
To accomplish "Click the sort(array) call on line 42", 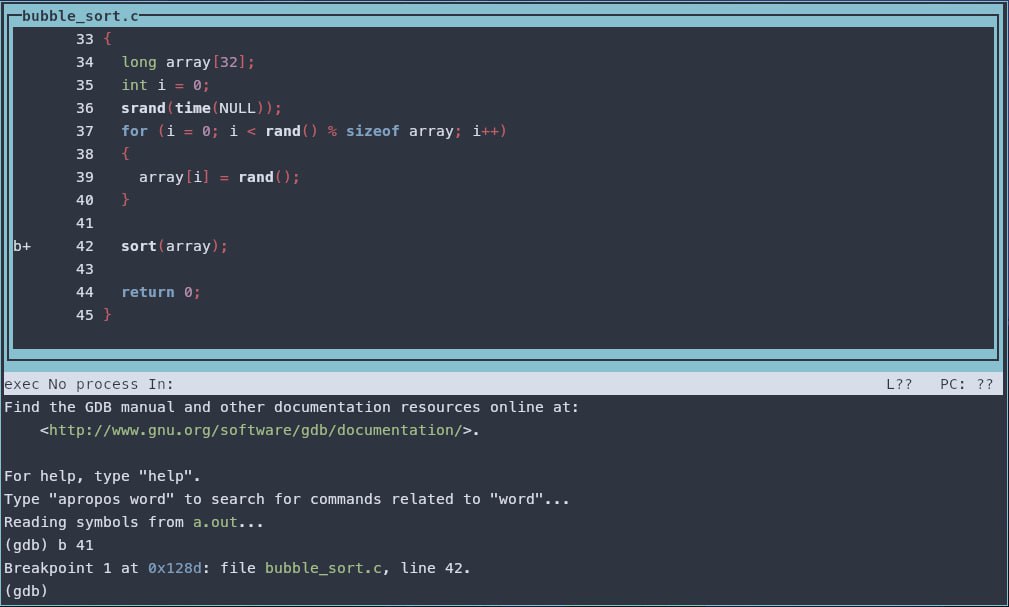I will 174,246.
